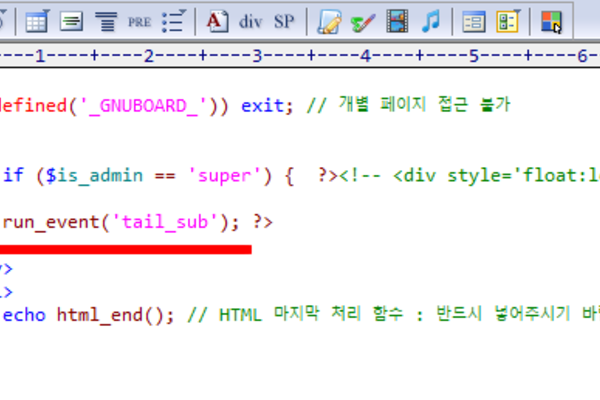Insert a div tag from the toolbar
This screenshot has height=400, width=600.
tap(250, 20)
